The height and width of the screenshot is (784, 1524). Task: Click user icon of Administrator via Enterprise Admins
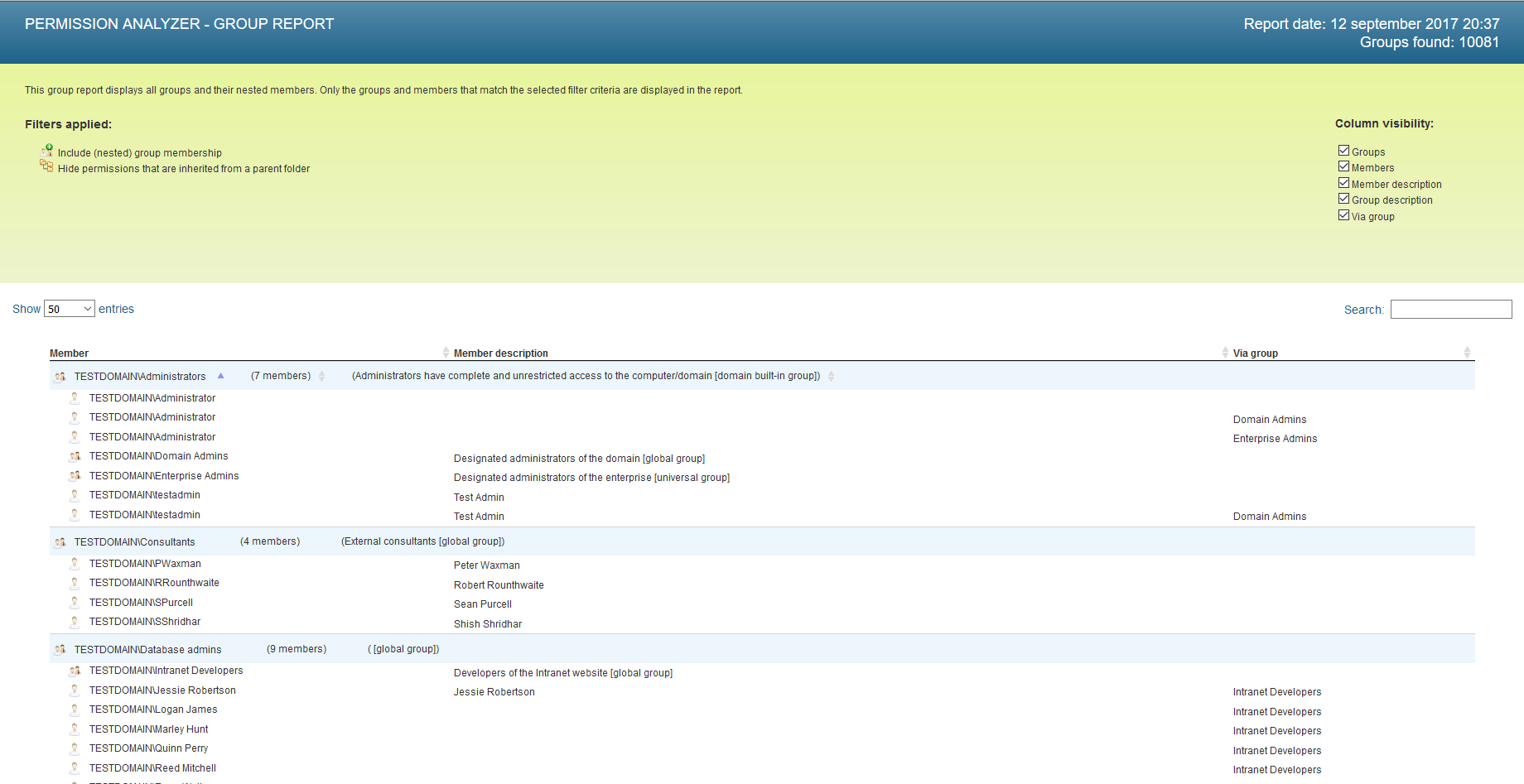tap(75, 437)
